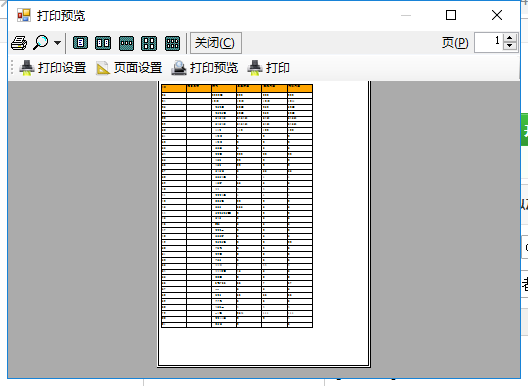528x386 pixels.
Task: Click the 打印预览 toolbar button
Action: 205,68
